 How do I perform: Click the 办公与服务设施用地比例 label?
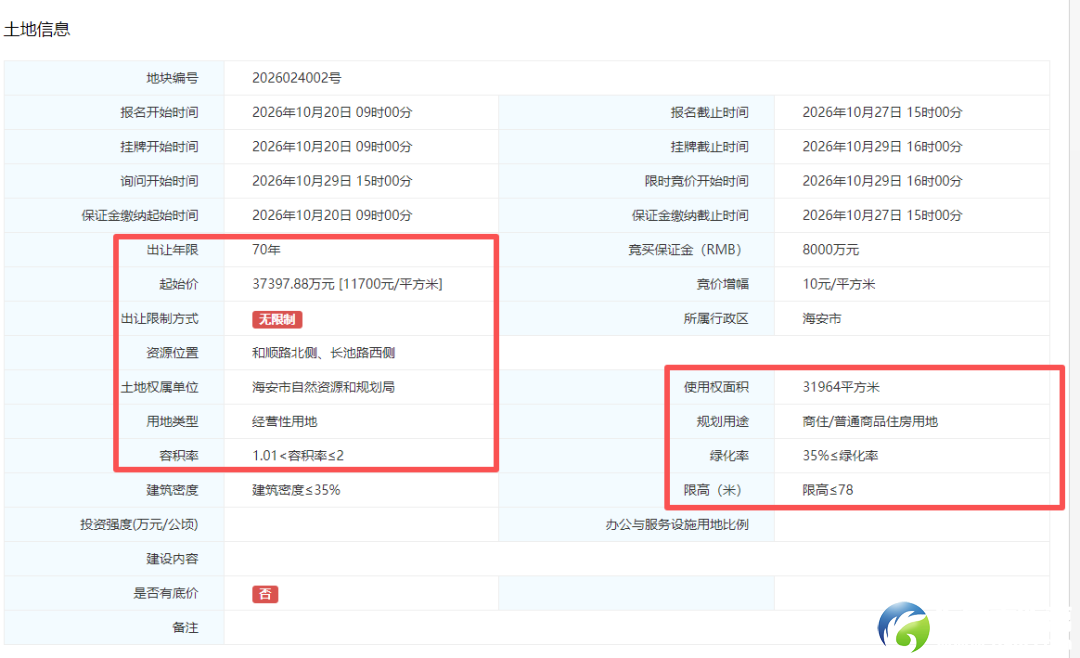click(x=677, y=525)
